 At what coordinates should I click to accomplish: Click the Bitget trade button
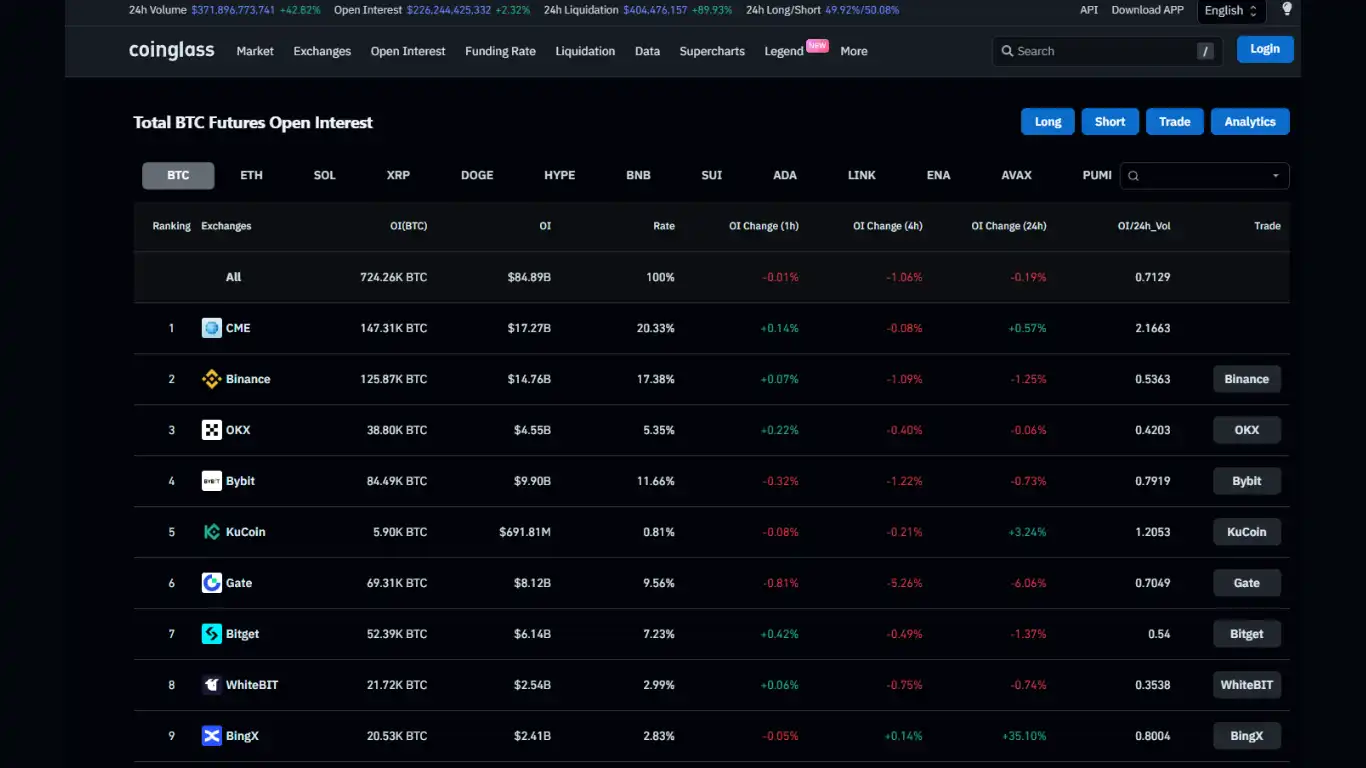pos(1247,634)
